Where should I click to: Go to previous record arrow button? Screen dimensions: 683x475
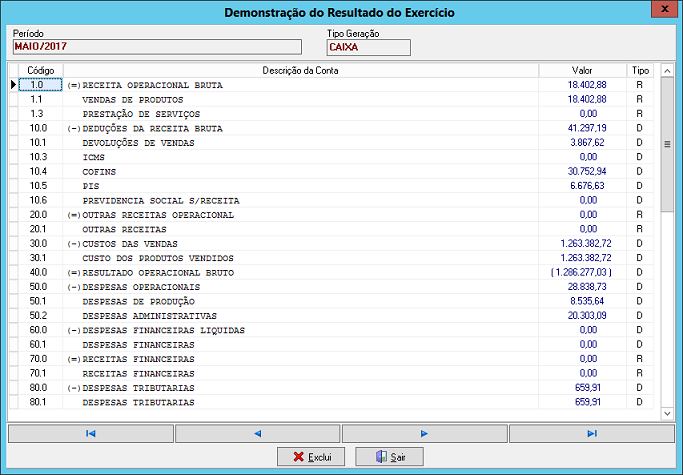coord(257,434)
